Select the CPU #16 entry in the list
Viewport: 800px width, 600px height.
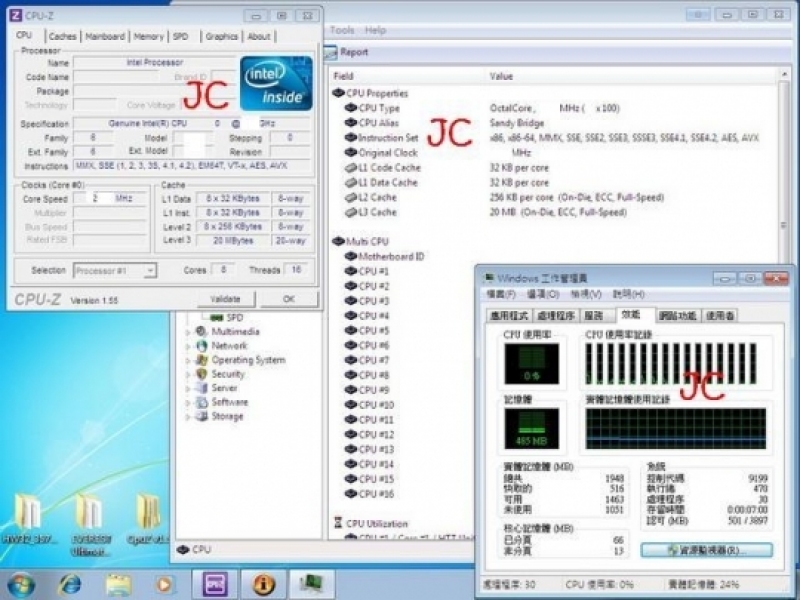pyautogui.click(x=375, y=494)
